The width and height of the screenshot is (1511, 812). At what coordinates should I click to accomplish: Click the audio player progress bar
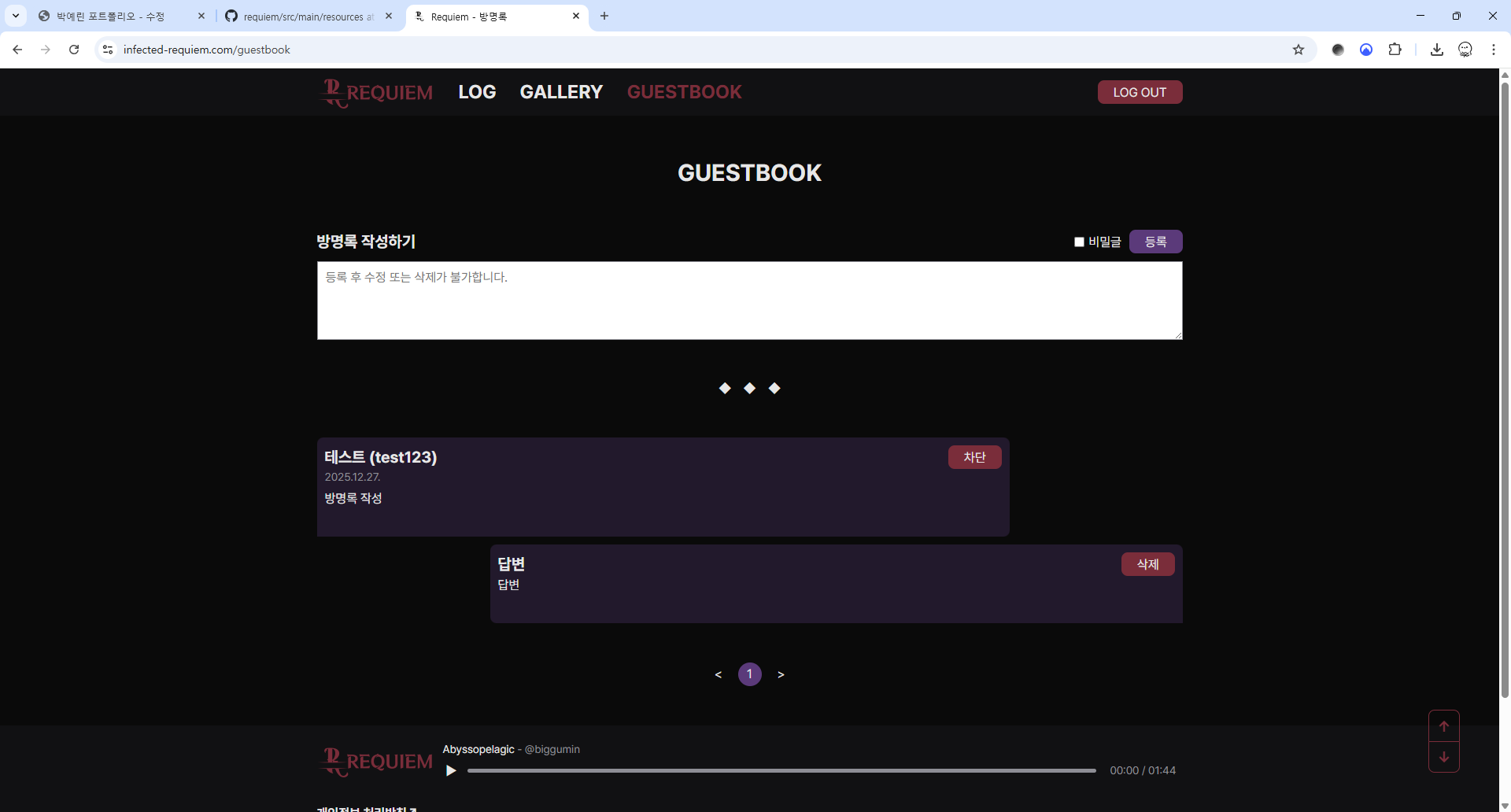click(x=781, y=771)
